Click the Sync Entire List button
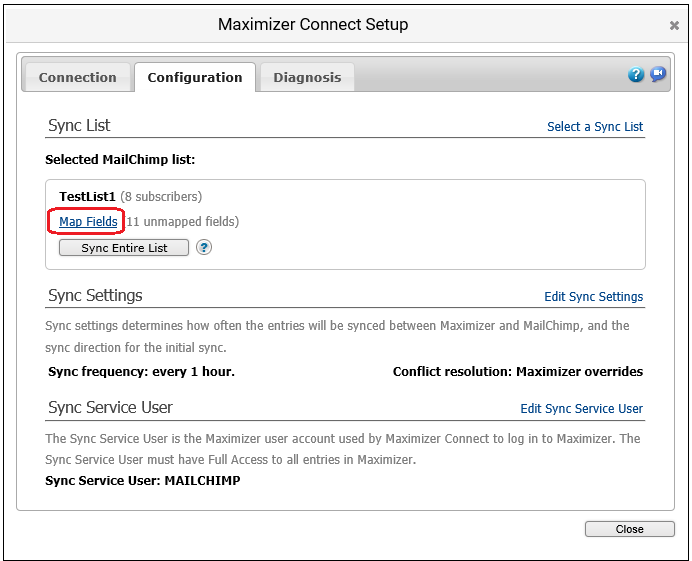692x561 pixels. 124,248
